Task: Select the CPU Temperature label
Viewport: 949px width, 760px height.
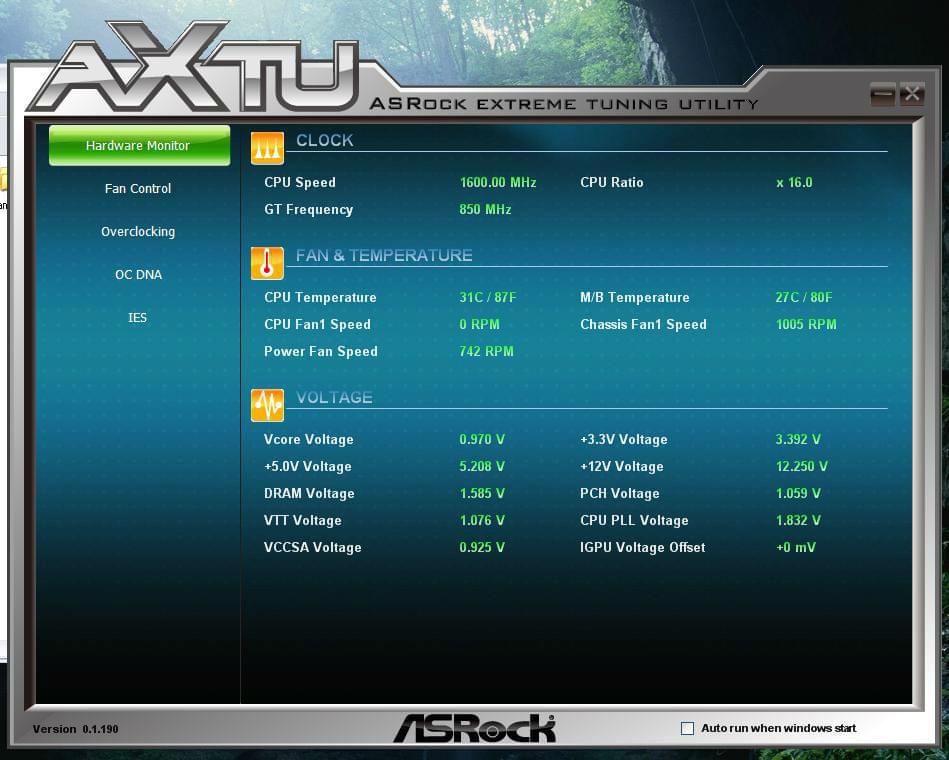Action: [320, 297]
